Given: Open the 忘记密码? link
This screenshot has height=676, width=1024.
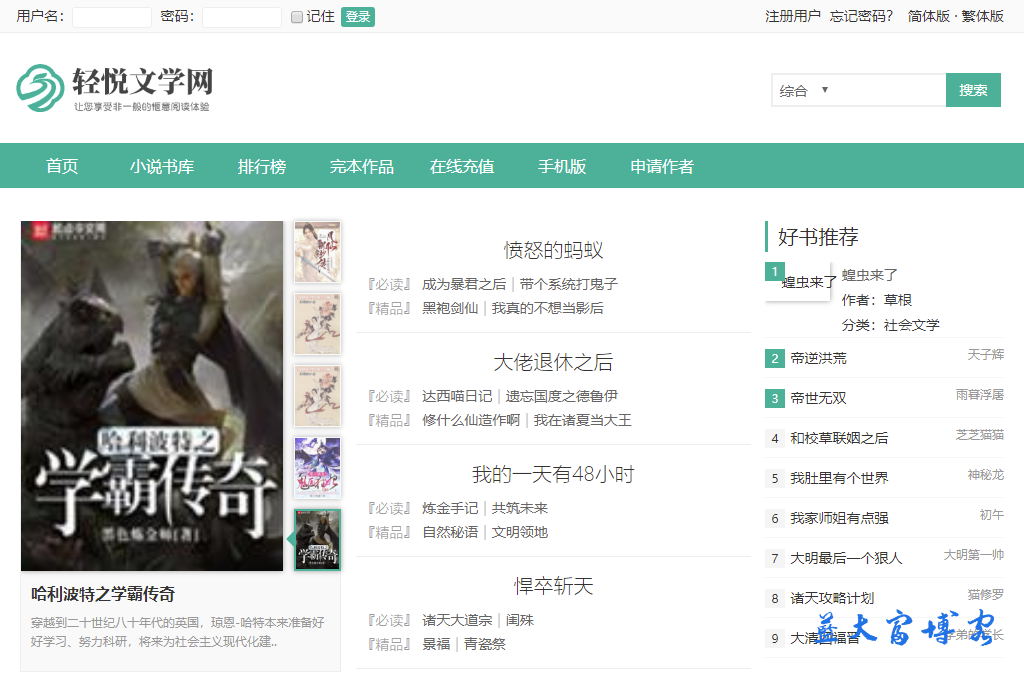Looking at the screenshot, I should coord(861,16).
